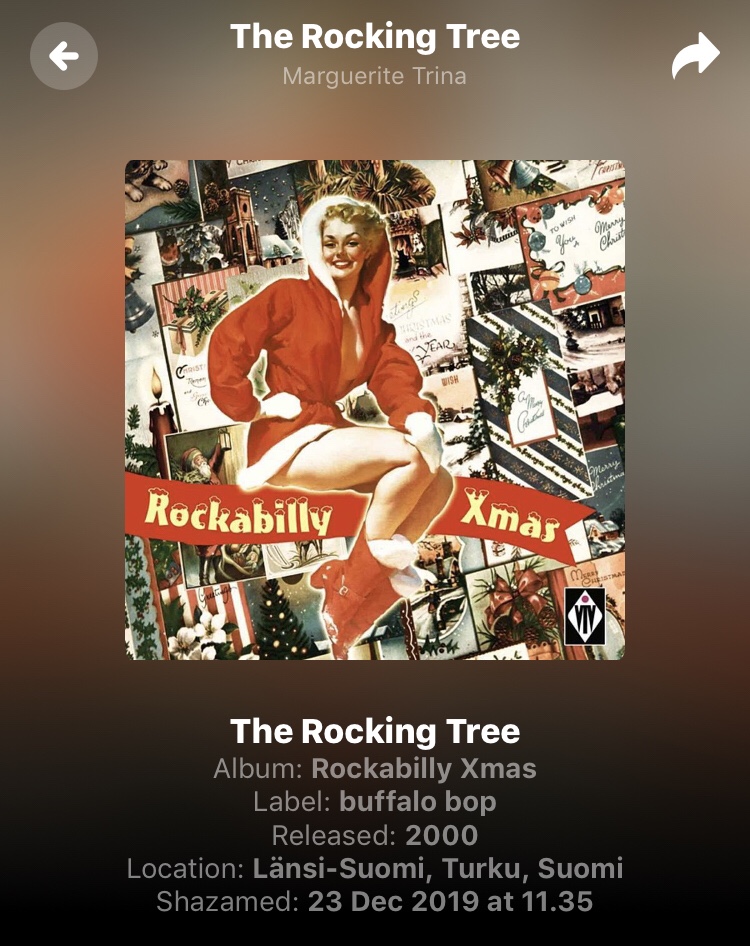
Task: Tap the Label: buffalo bop line
Action: tap(375, 801)
